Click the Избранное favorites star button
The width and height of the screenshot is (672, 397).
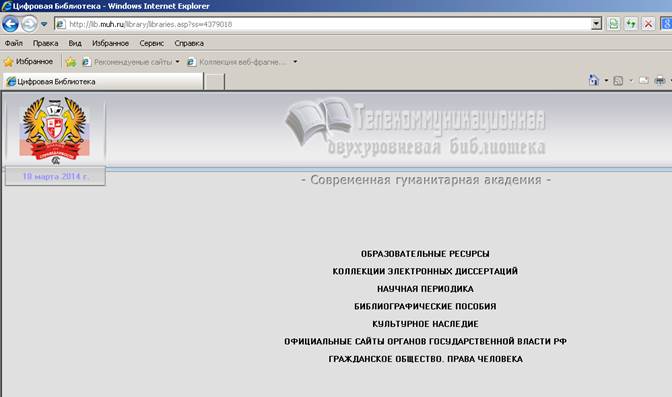pyautogui.click(x=28, y=62)
